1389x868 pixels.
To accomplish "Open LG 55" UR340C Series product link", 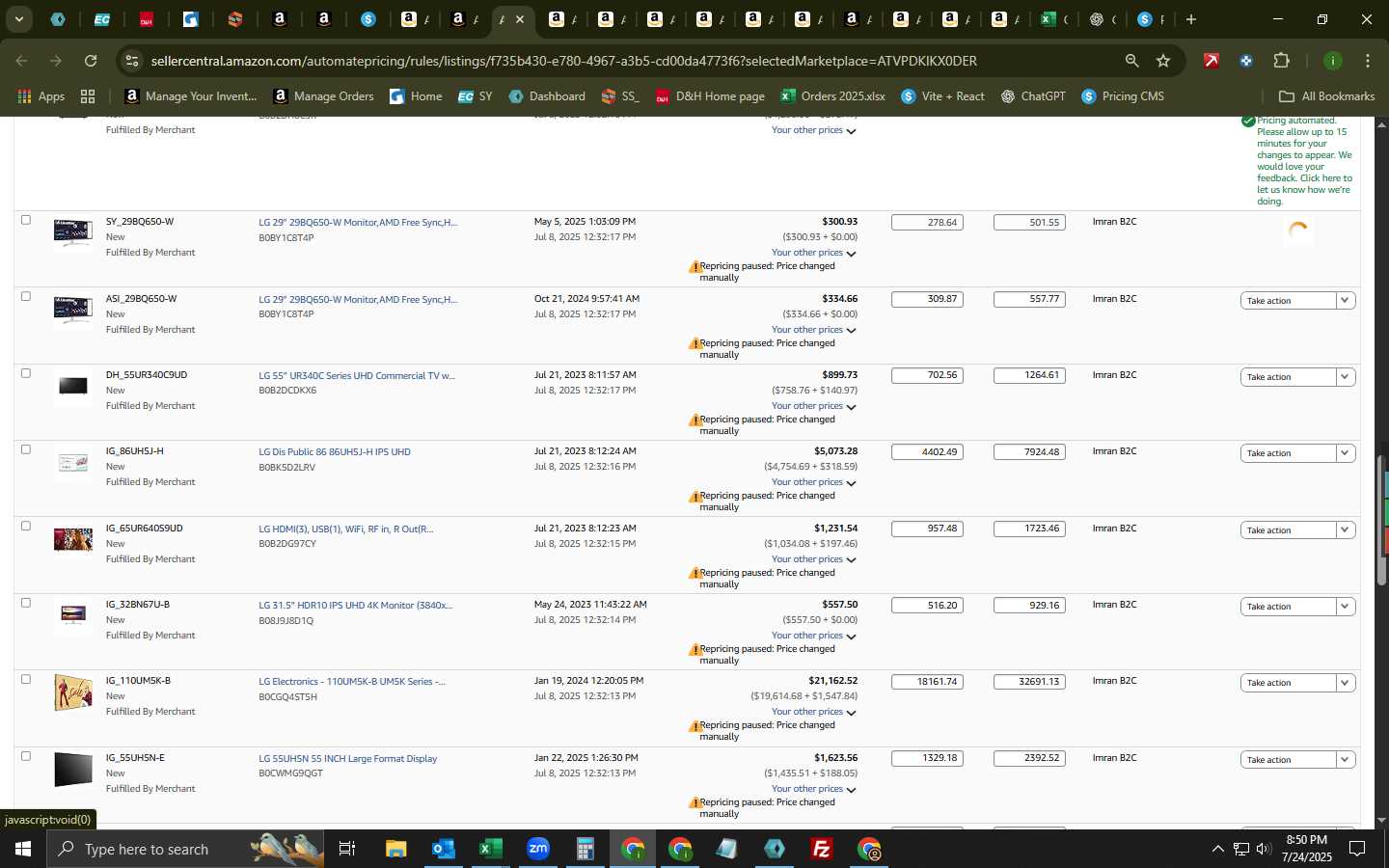I will click(x=357, y=376).
